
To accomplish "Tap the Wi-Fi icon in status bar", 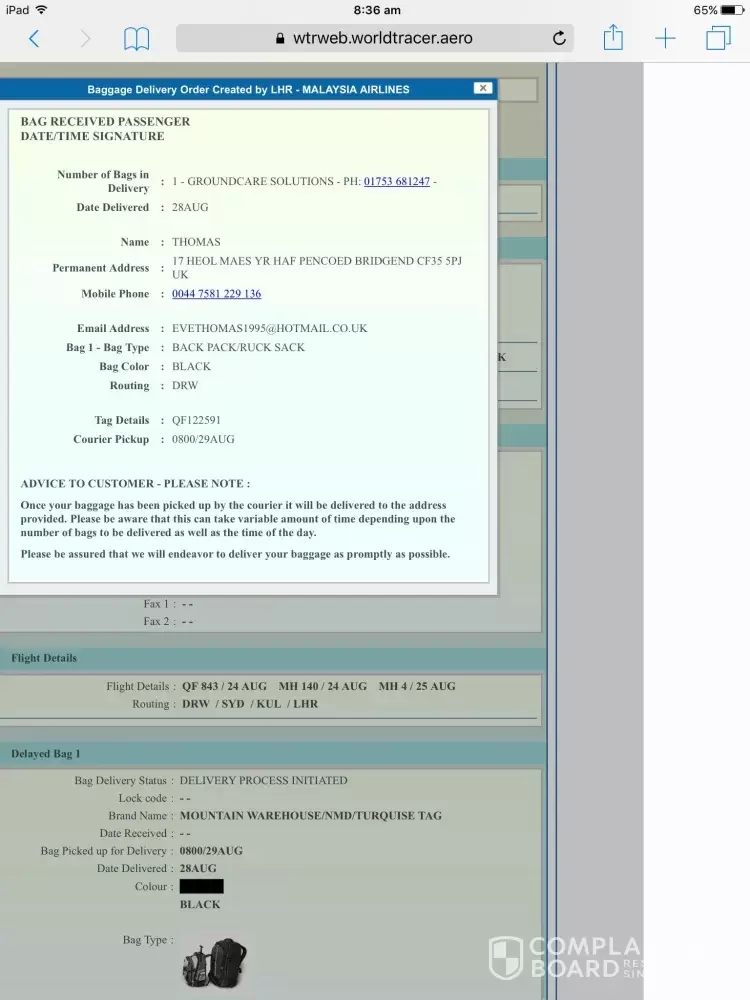I will pos(41,10).
